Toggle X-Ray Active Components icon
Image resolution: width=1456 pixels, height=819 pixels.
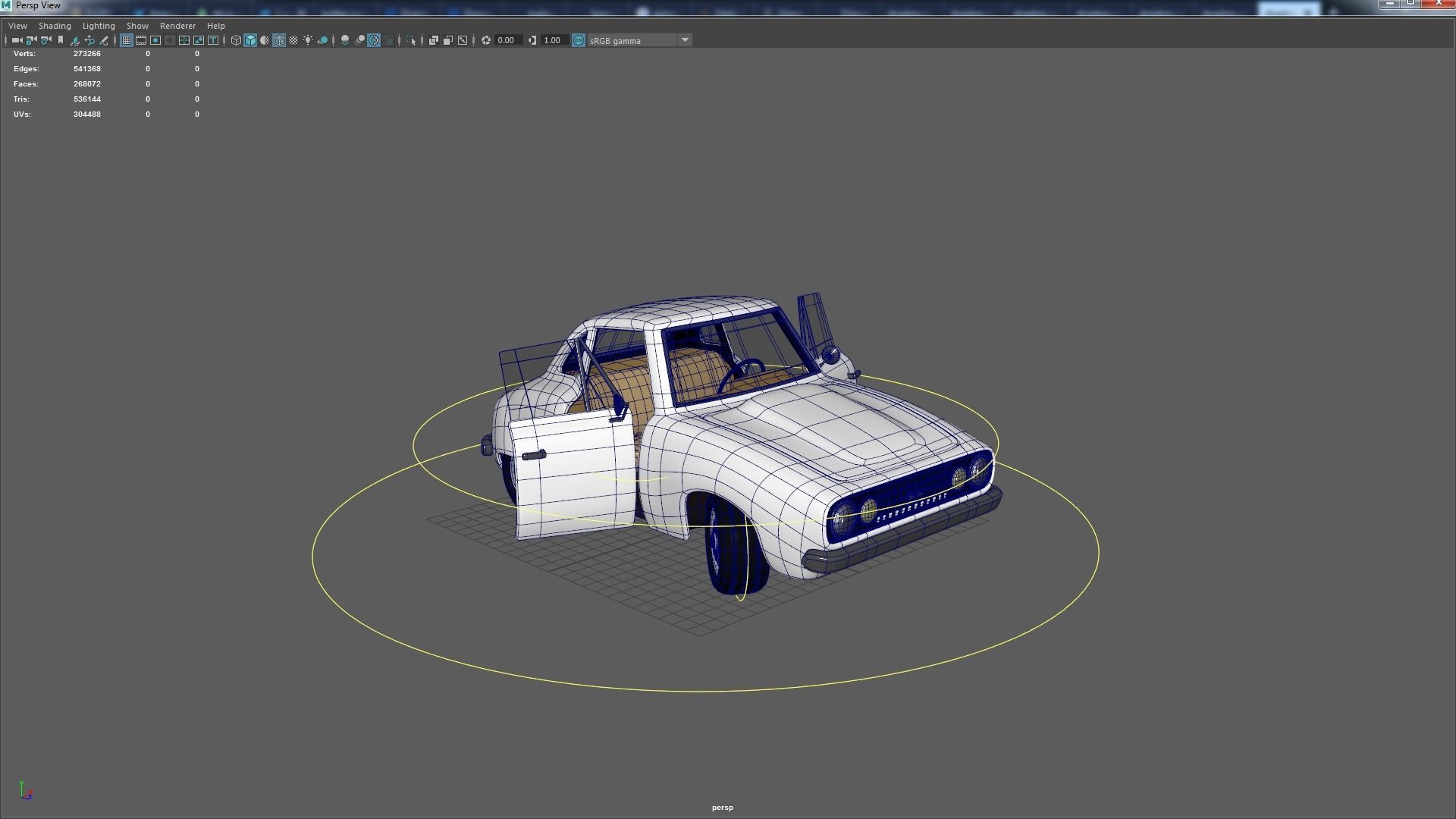tap(448, 40)
